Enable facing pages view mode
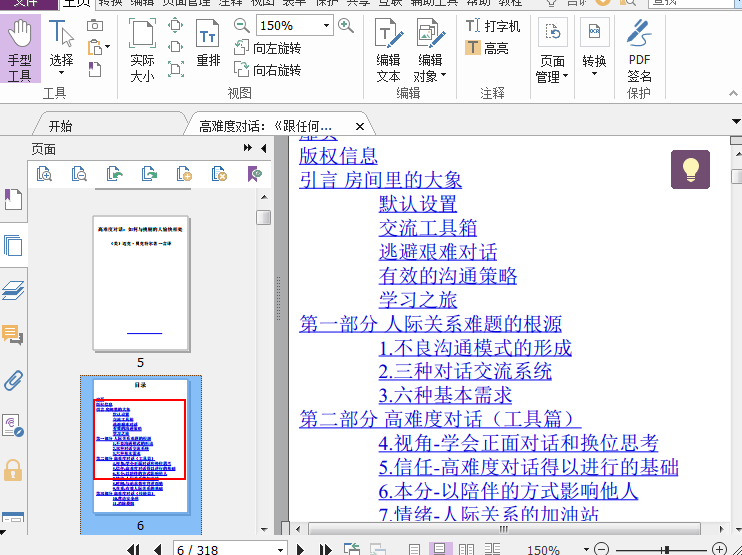 coord(467,549)
